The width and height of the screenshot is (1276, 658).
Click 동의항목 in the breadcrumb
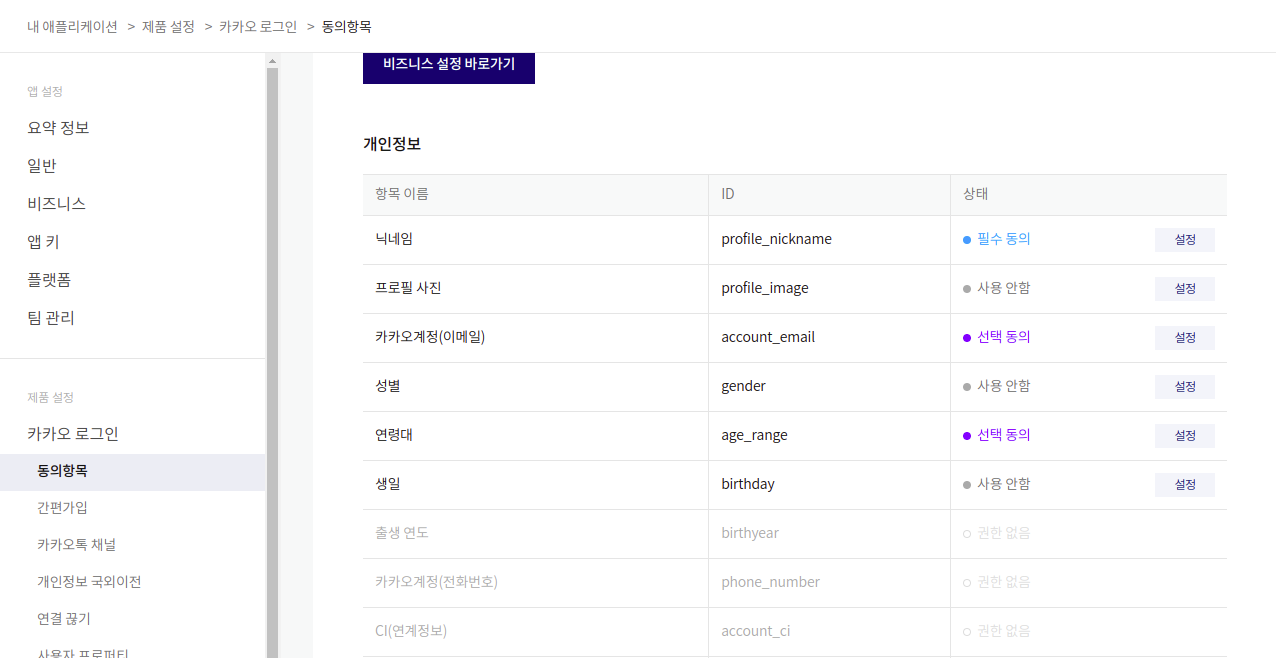click(x=346, y=27)
